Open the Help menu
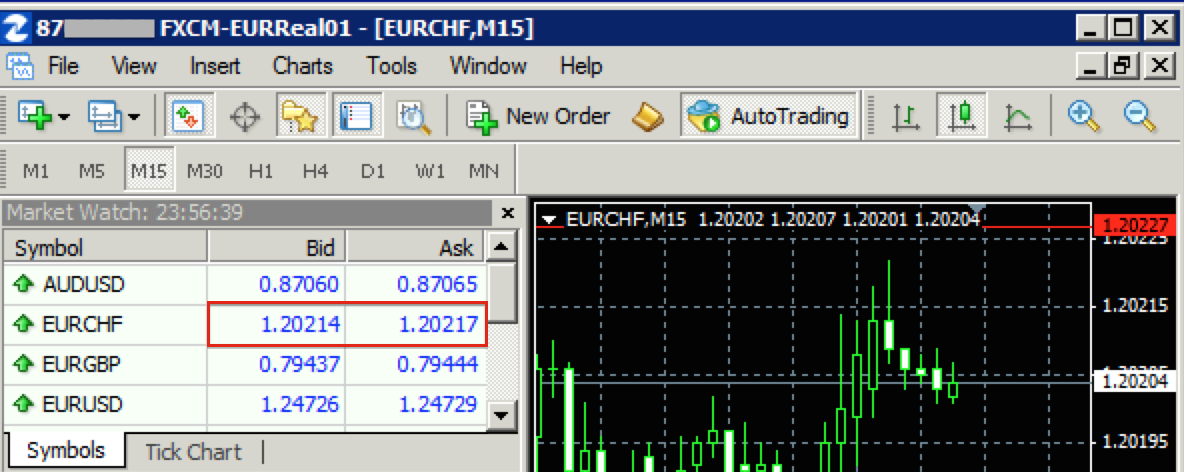Screen dimensions: 1184x472 coord(581,66)
